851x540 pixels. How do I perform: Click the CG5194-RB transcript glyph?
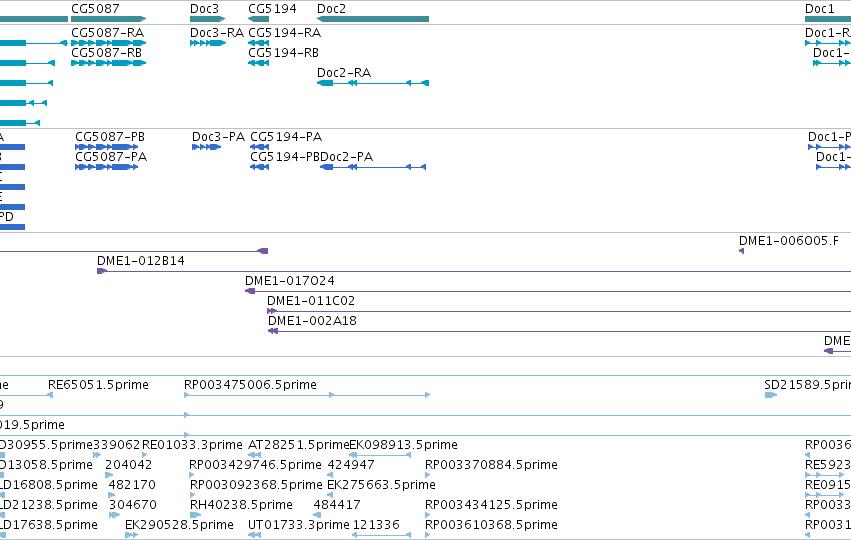click(x=258, y=63)
